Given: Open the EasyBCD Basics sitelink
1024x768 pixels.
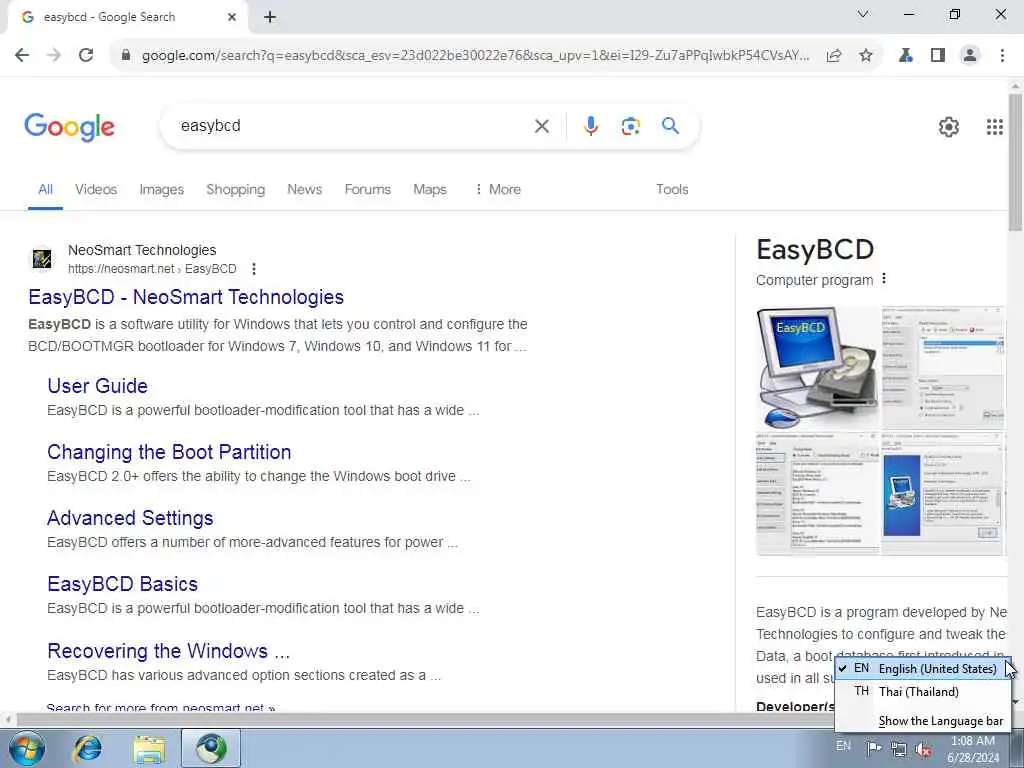Looking at the screenshot, I should tap(122, 584).
